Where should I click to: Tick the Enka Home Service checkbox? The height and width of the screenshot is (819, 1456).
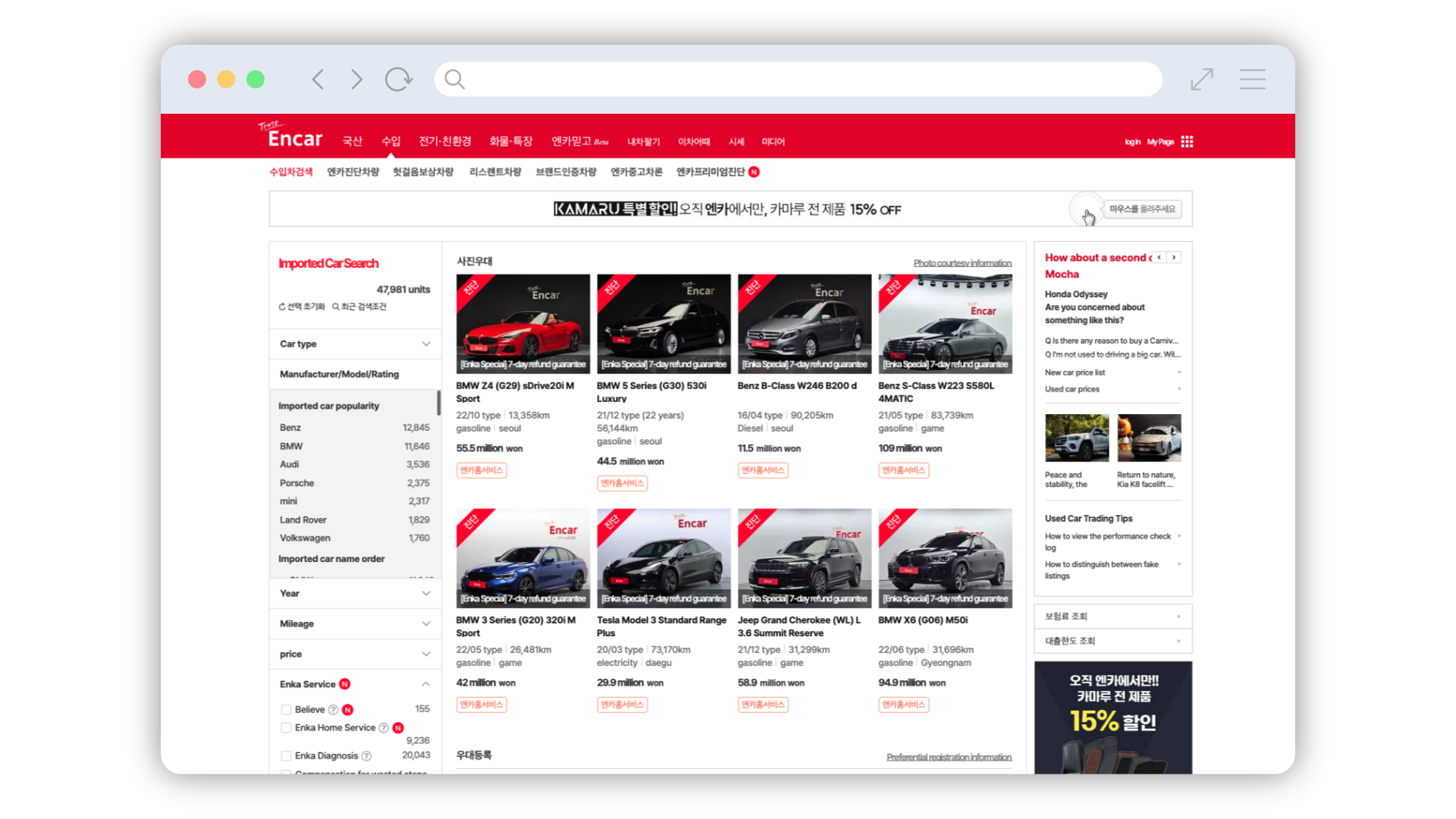286,728
